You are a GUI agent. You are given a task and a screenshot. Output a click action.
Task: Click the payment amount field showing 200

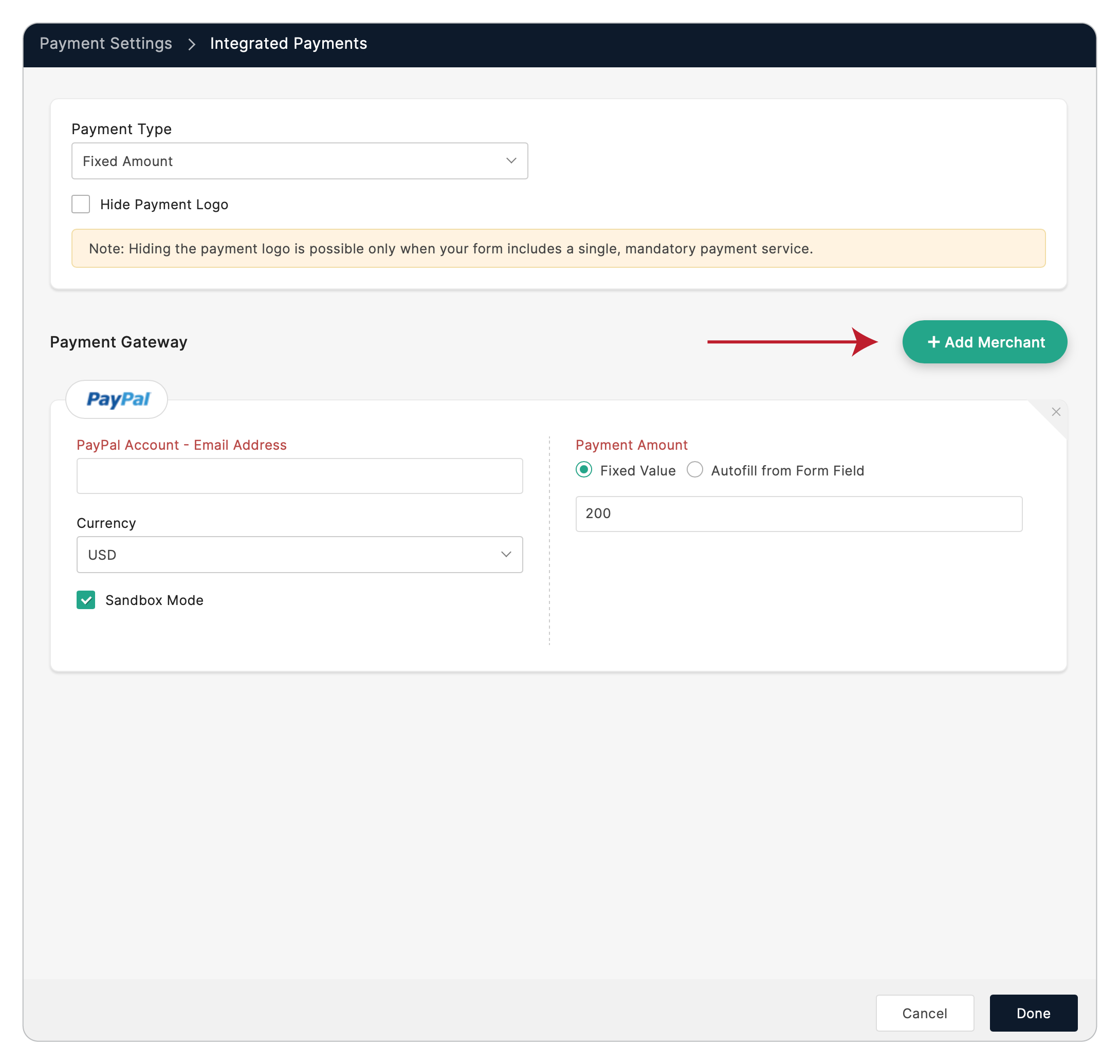(x=798, y=513)
